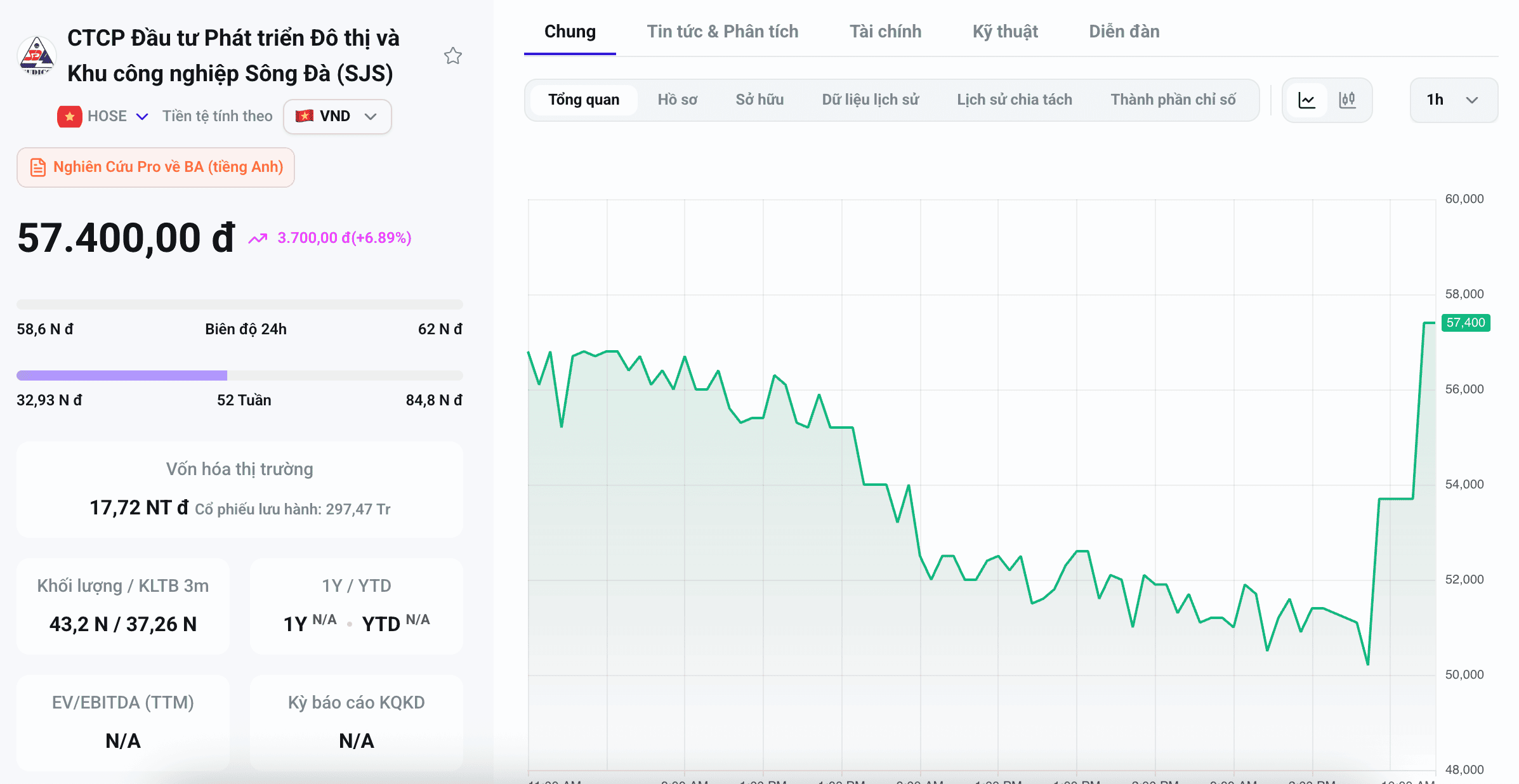Click the 52 Tuần range bar
The width and height of the screenshot is (1519, 784).
click(x=240, y=376)
